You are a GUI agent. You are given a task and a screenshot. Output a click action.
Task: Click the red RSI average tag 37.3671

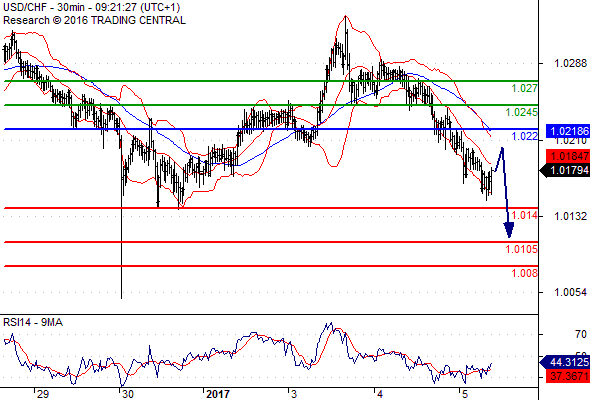pos(568,376)
